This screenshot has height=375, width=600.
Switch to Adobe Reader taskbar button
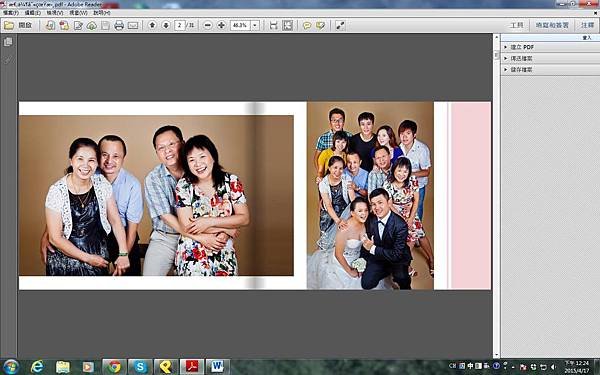tap(192, 367)
